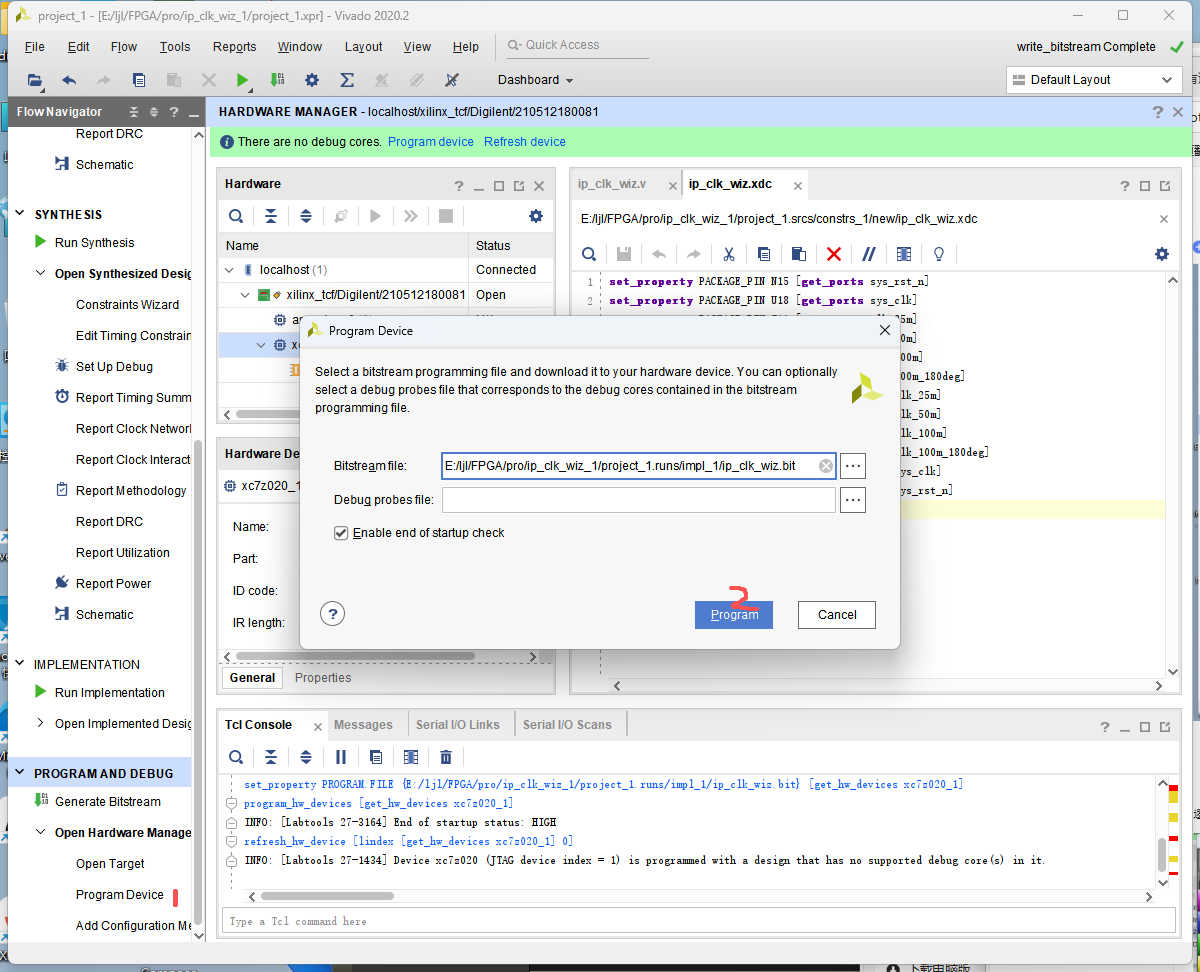The image size is (1200, 972).
Task: Collapse PROGRAM AND DEBUG section
Action: [20, 773]
